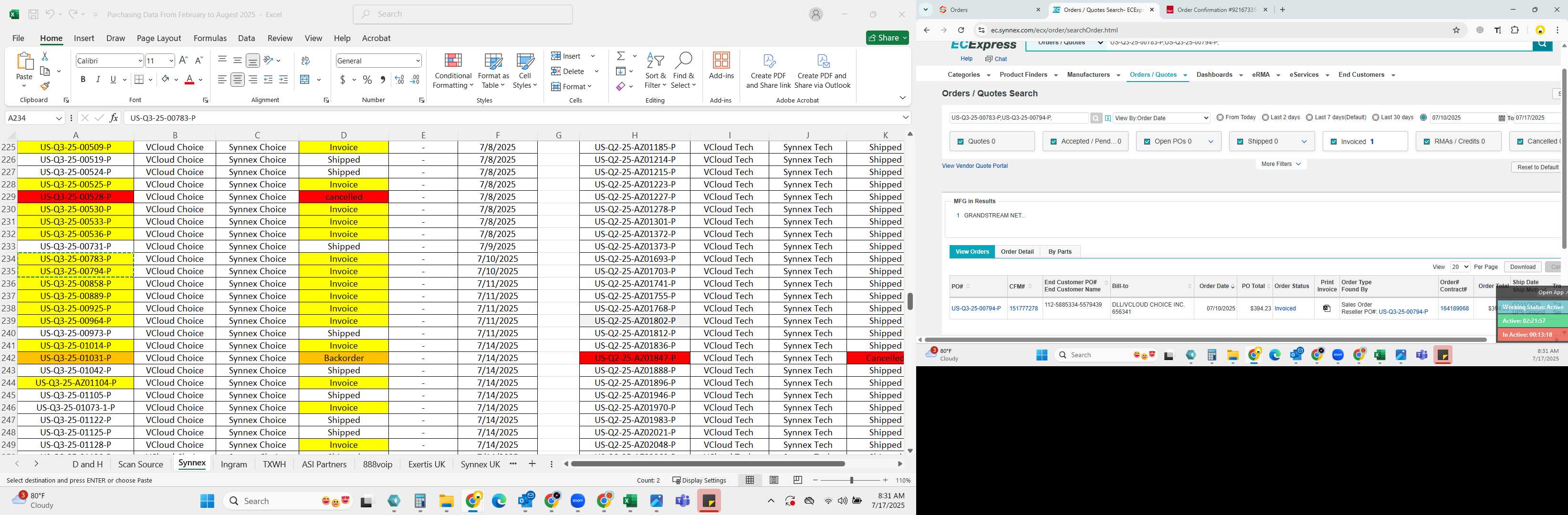Select the Last 2 days radio button
This screenshot has width=1568, height=515.
(x=1265, y=117)
